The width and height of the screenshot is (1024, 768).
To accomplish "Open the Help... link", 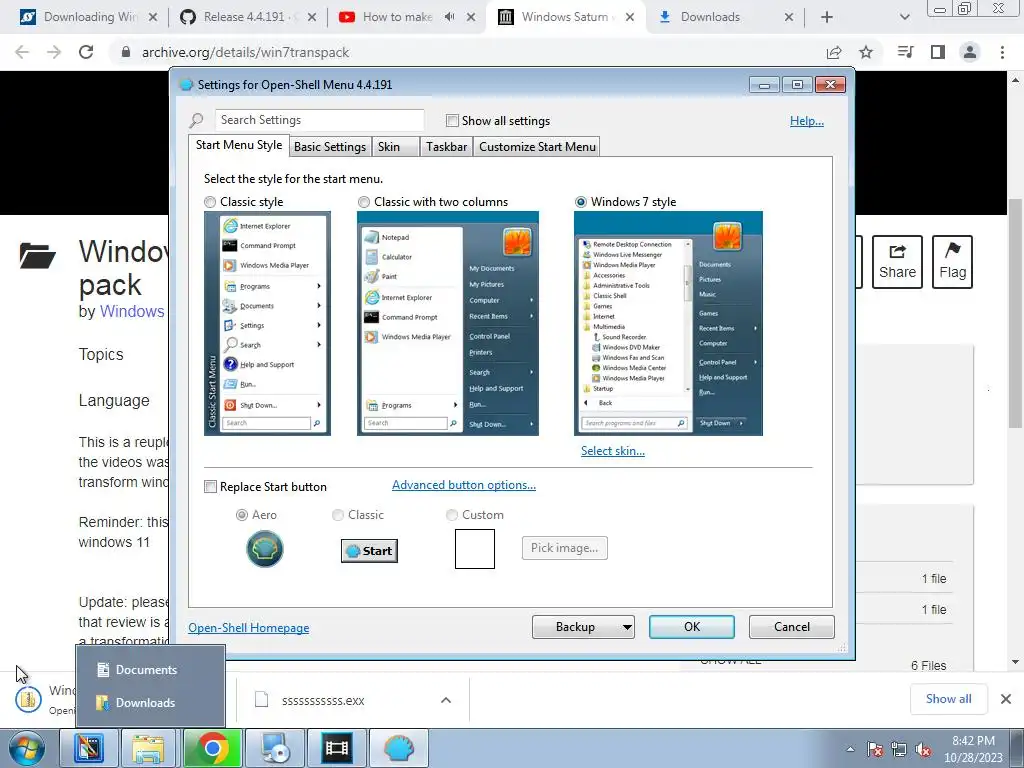I will point(807,121).
